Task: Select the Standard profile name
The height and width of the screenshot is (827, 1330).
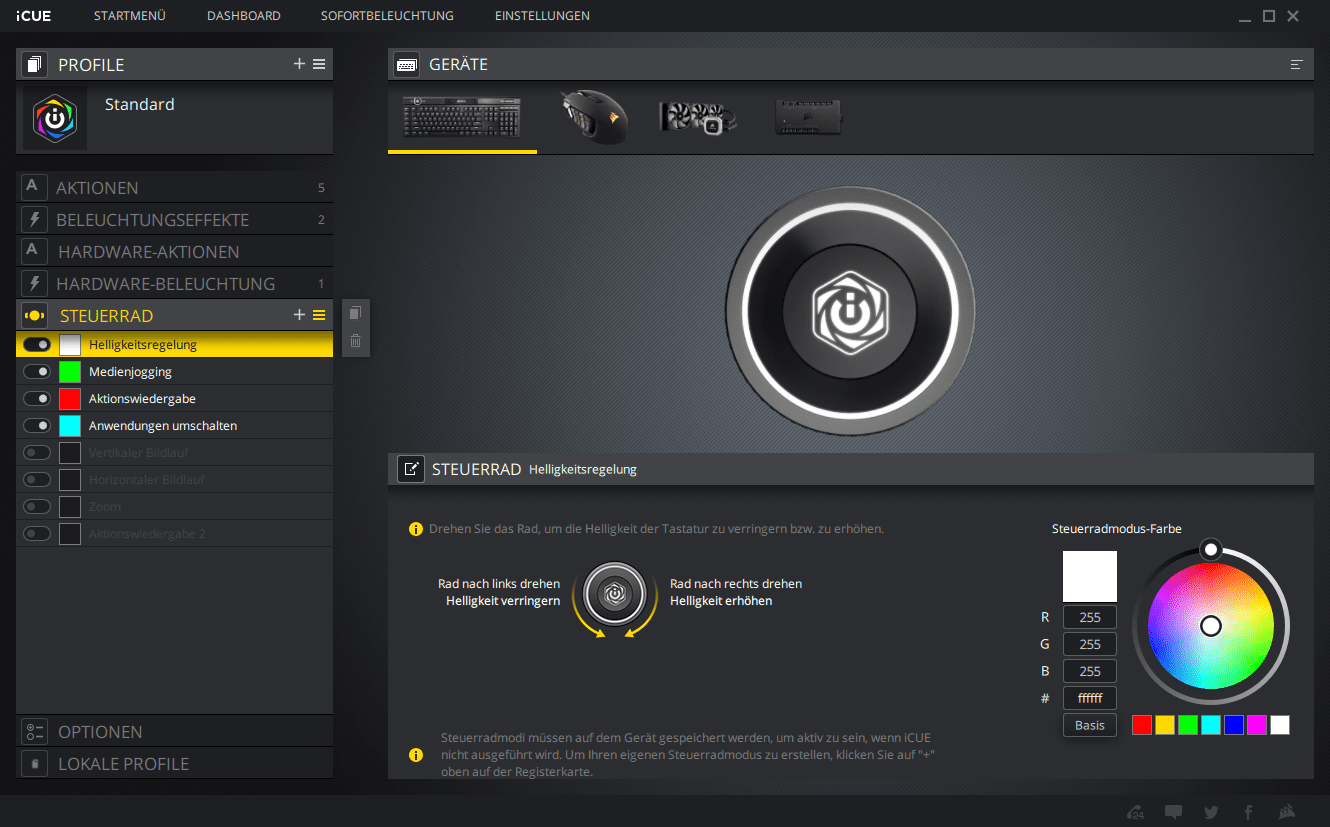Action: (x=140, y=104)
